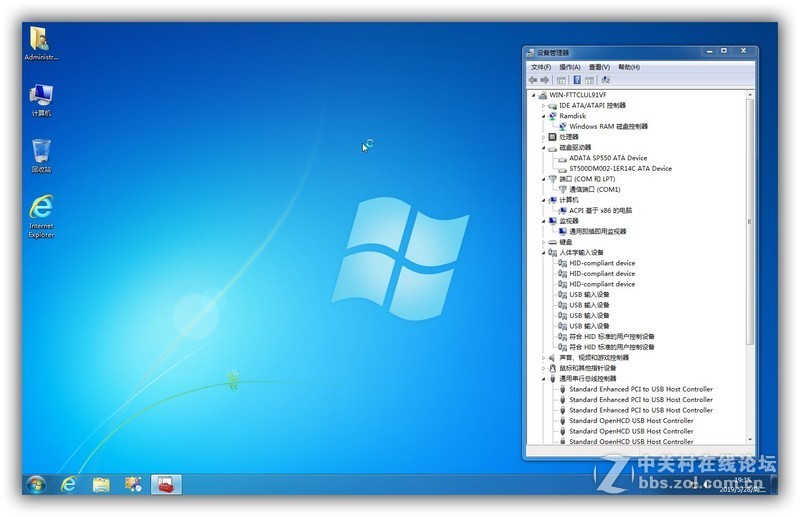
Task: Click the device tree scrollbar down arrow
Action: [749, 439]
